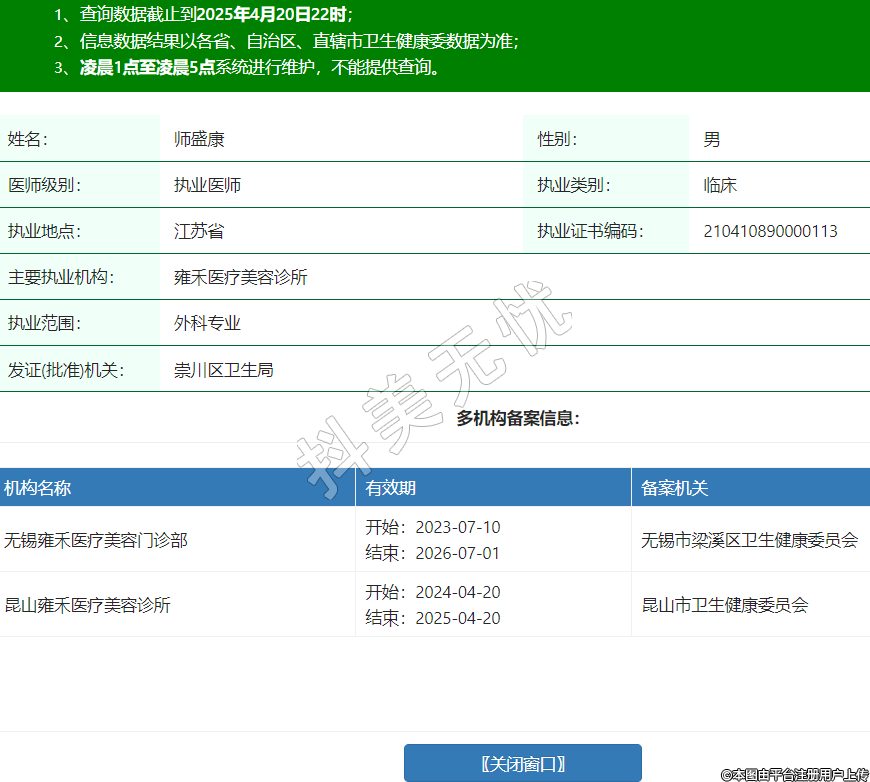870x782 pixels.
Task: Click practice category value 临床
Action: (x=720, y=185)
